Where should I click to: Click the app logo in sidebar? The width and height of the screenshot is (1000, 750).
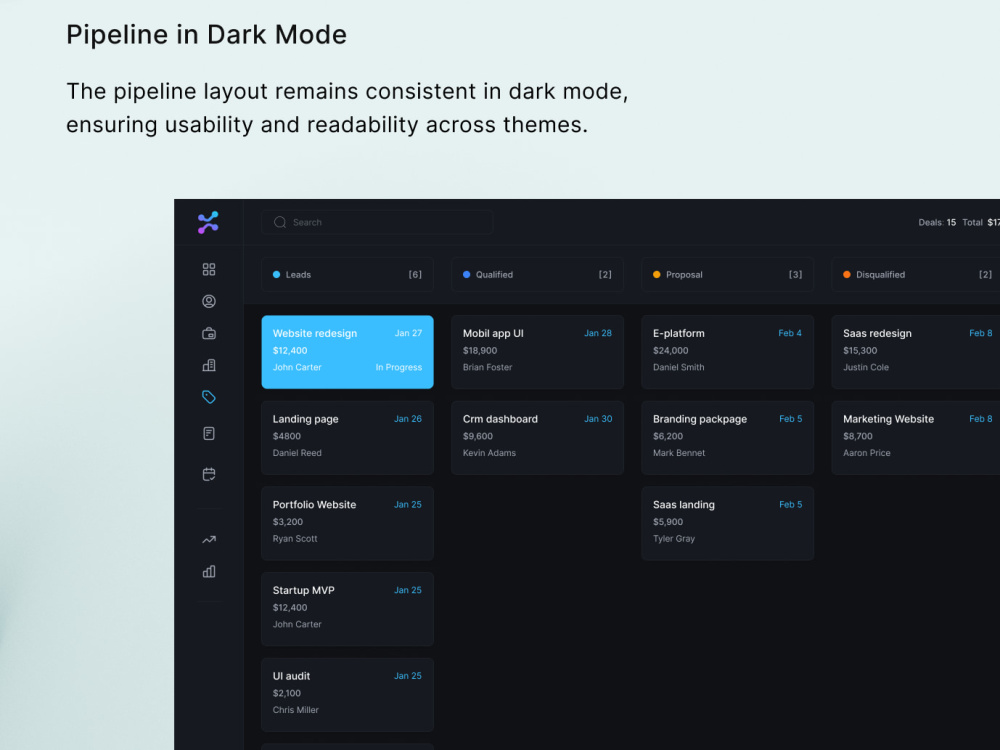point(208,223)
